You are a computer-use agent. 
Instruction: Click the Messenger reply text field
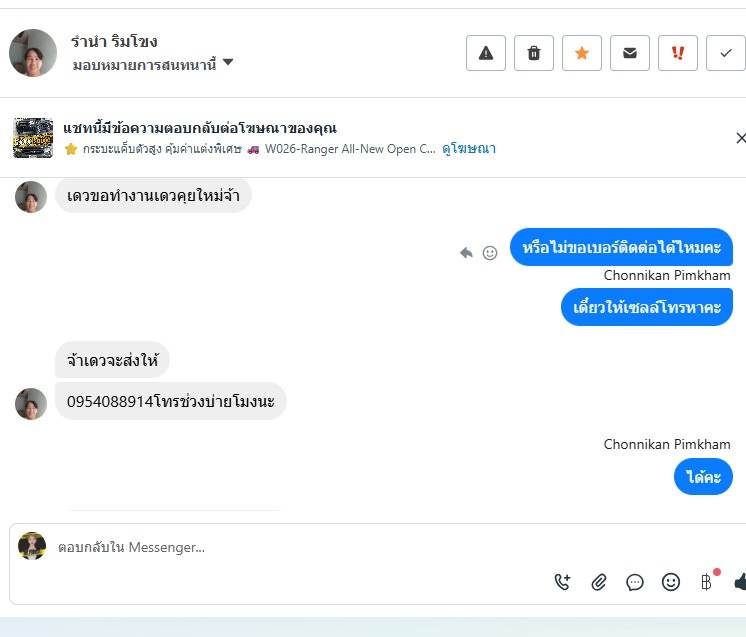(300, 547)
